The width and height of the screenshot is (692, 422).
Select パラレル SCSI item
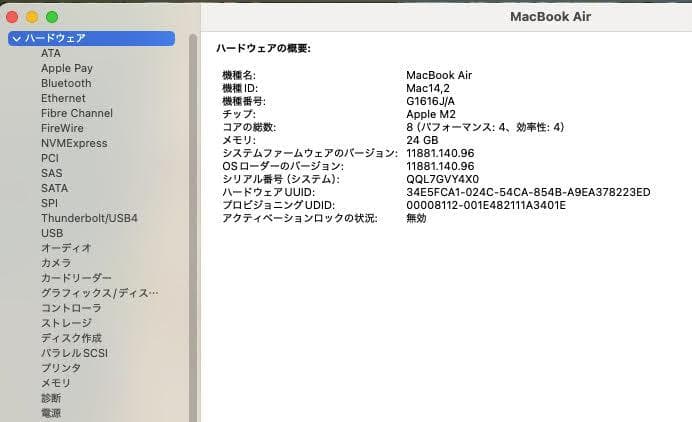[75, 353]
